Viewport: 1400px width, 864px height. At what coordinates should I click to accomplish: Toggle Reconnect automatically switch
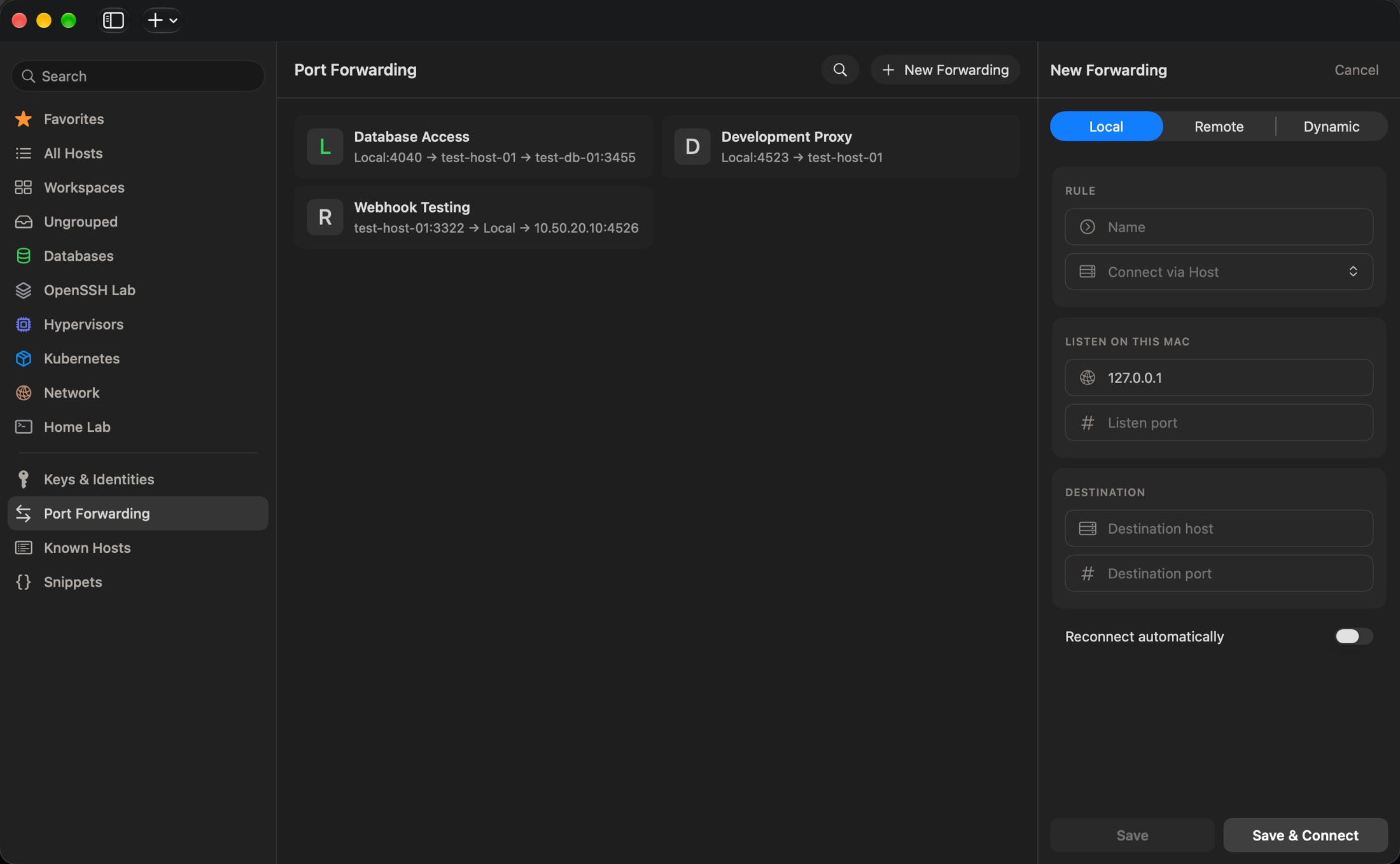(x=1353, y=636)
